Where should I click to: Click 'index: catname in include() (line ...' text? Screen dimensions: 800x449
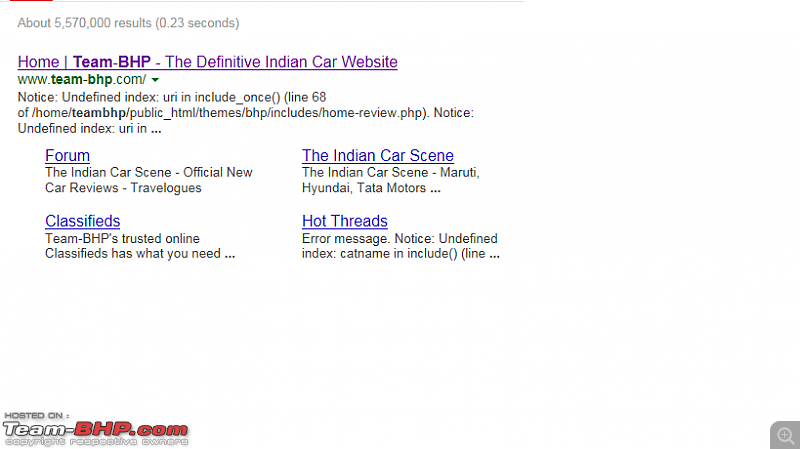[401, 254]
